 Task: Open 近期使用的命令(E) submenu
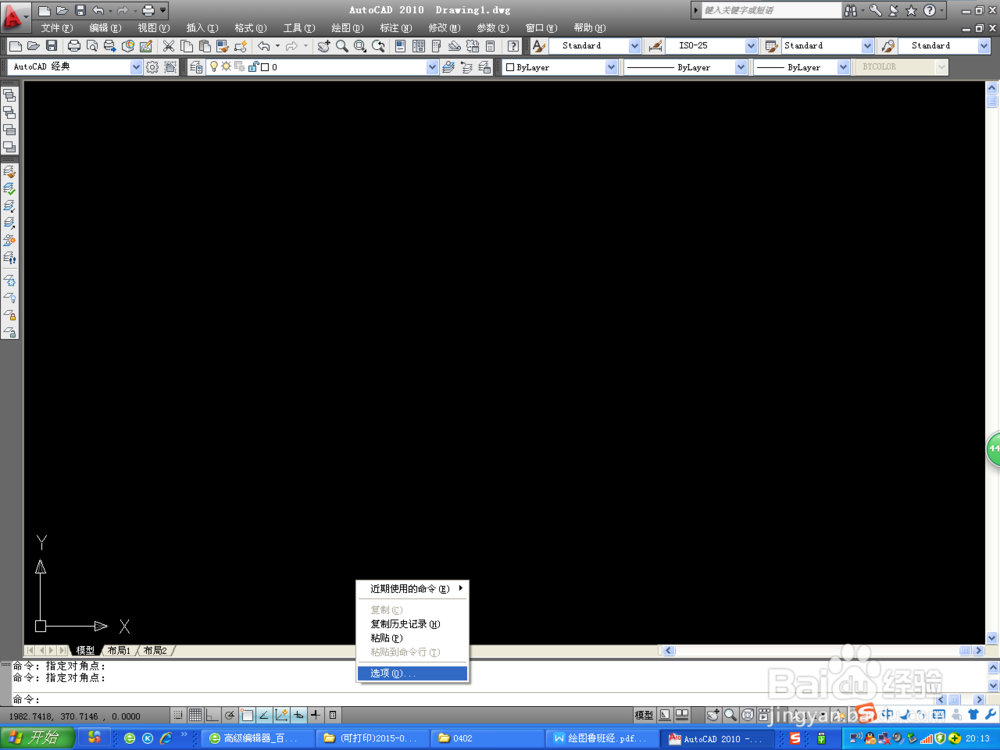coord(413,589)
